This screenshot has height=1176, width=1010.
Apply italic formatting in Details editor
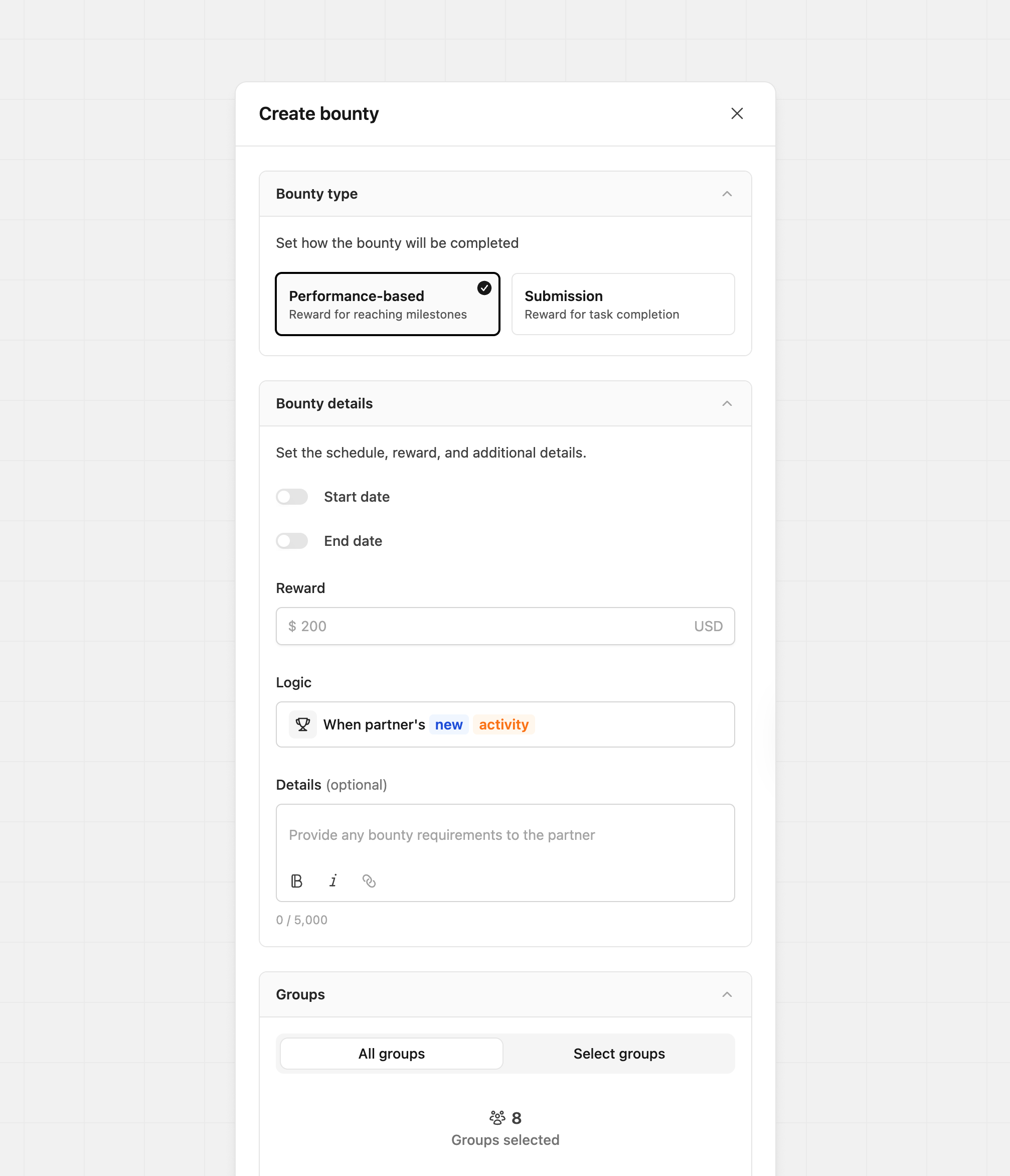(333, 881)
